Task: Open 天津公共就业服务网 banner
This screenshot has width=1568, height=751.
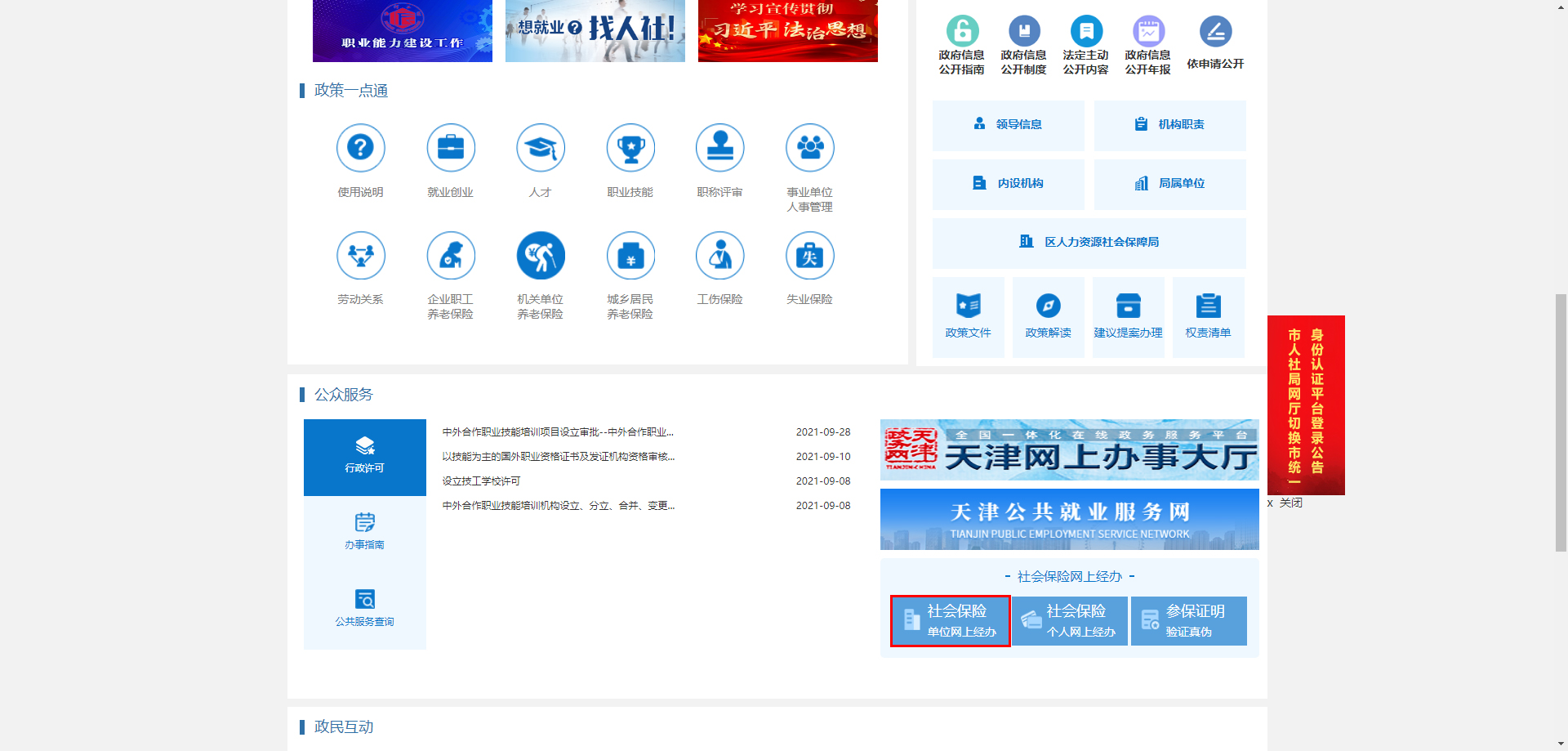Action: pyautogui.click(x=1070, y=519)
